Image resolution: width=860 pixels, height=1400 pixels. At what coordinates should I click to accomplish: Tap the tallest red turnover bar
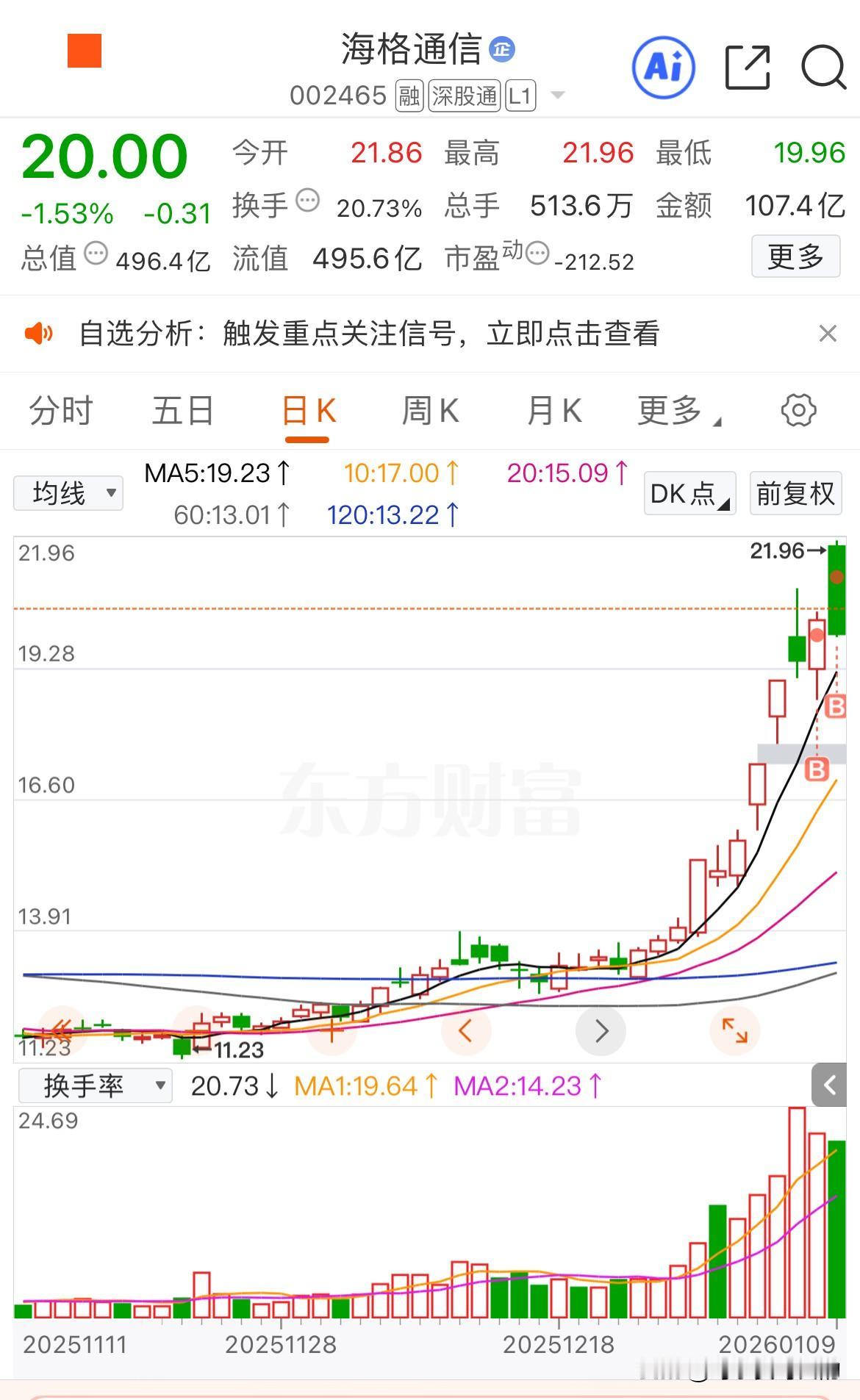797,1213
